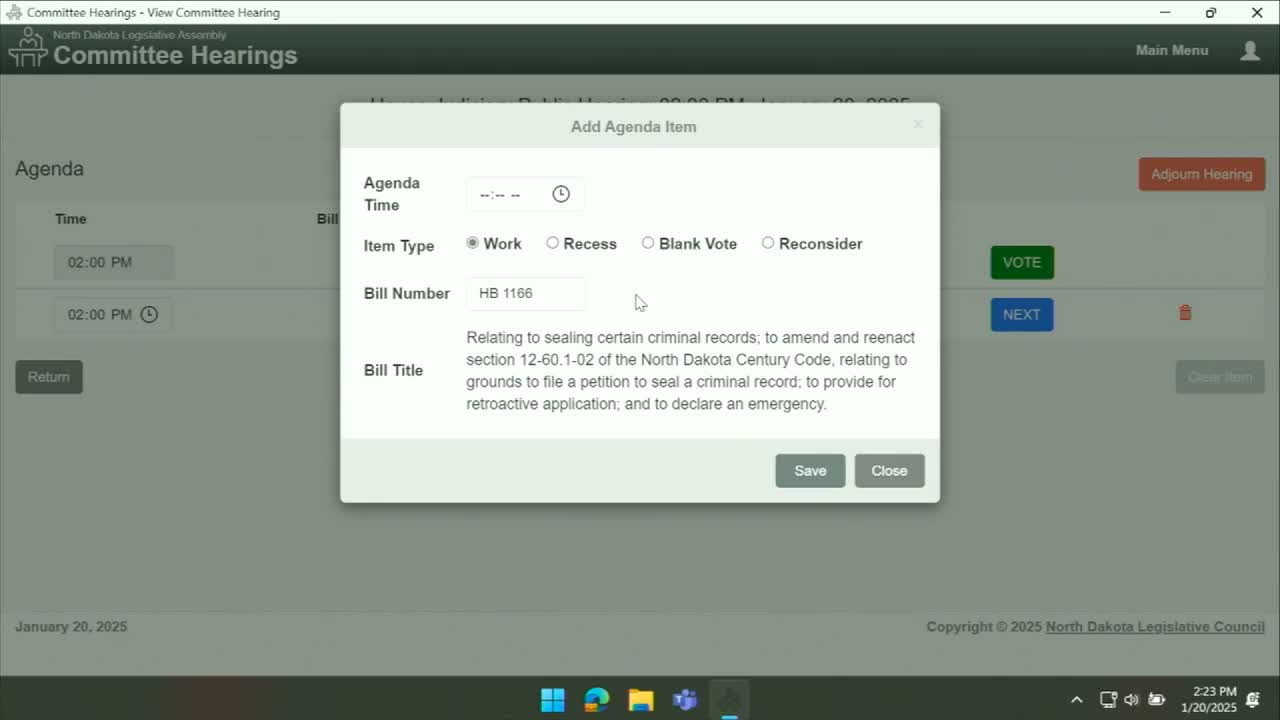Click the clock icon in Agenda Time field
Image resolution: width=1280 pixels, height=720 pixels.
tap(561, 194)
